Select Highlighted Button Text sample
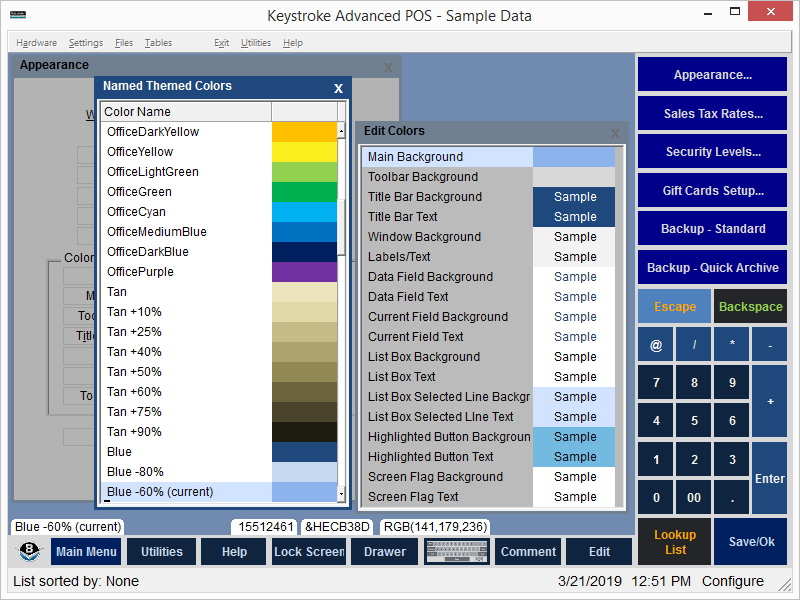This screenshot has height=600, width=800. [x=574, y=457]
